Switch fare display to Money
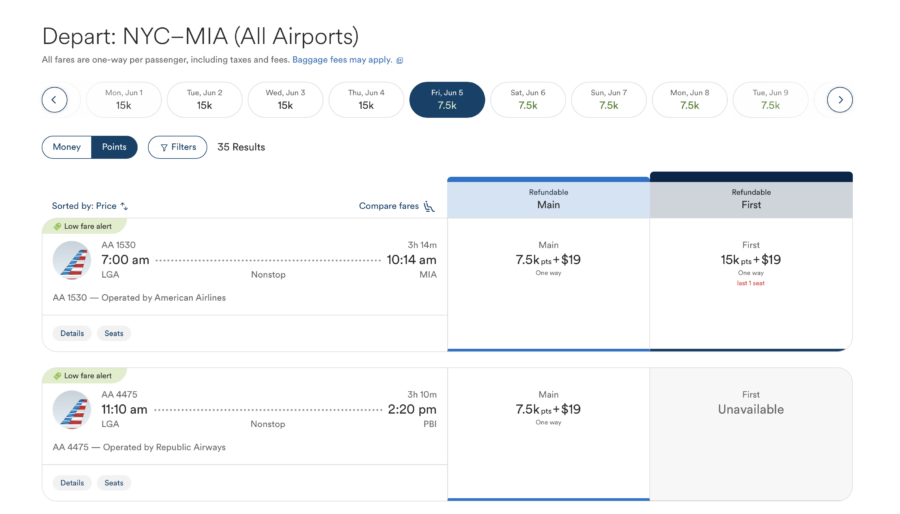 pyautogui.click(x=67, y=147)
